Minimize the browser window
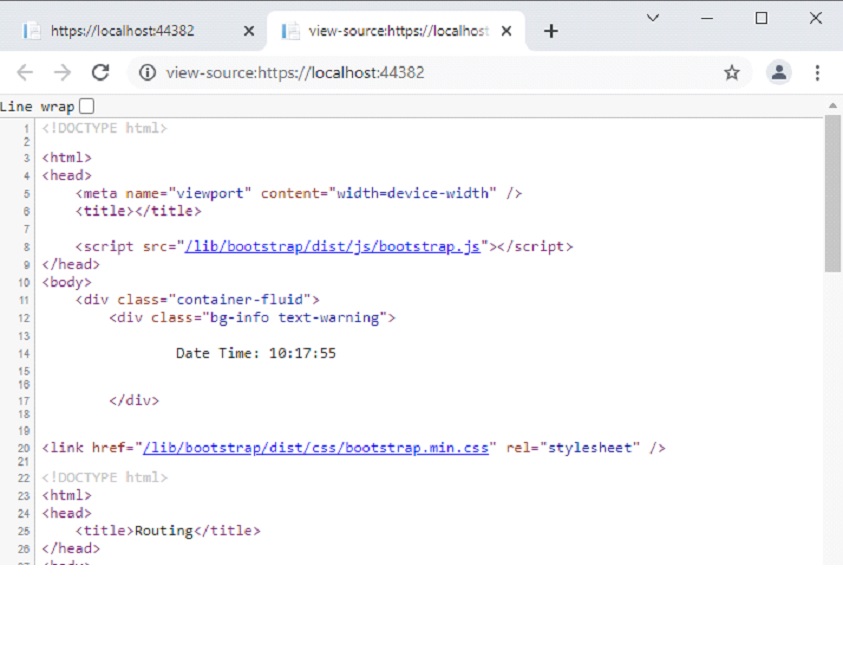Screen dimensions: 843x652 pos(707,18)
